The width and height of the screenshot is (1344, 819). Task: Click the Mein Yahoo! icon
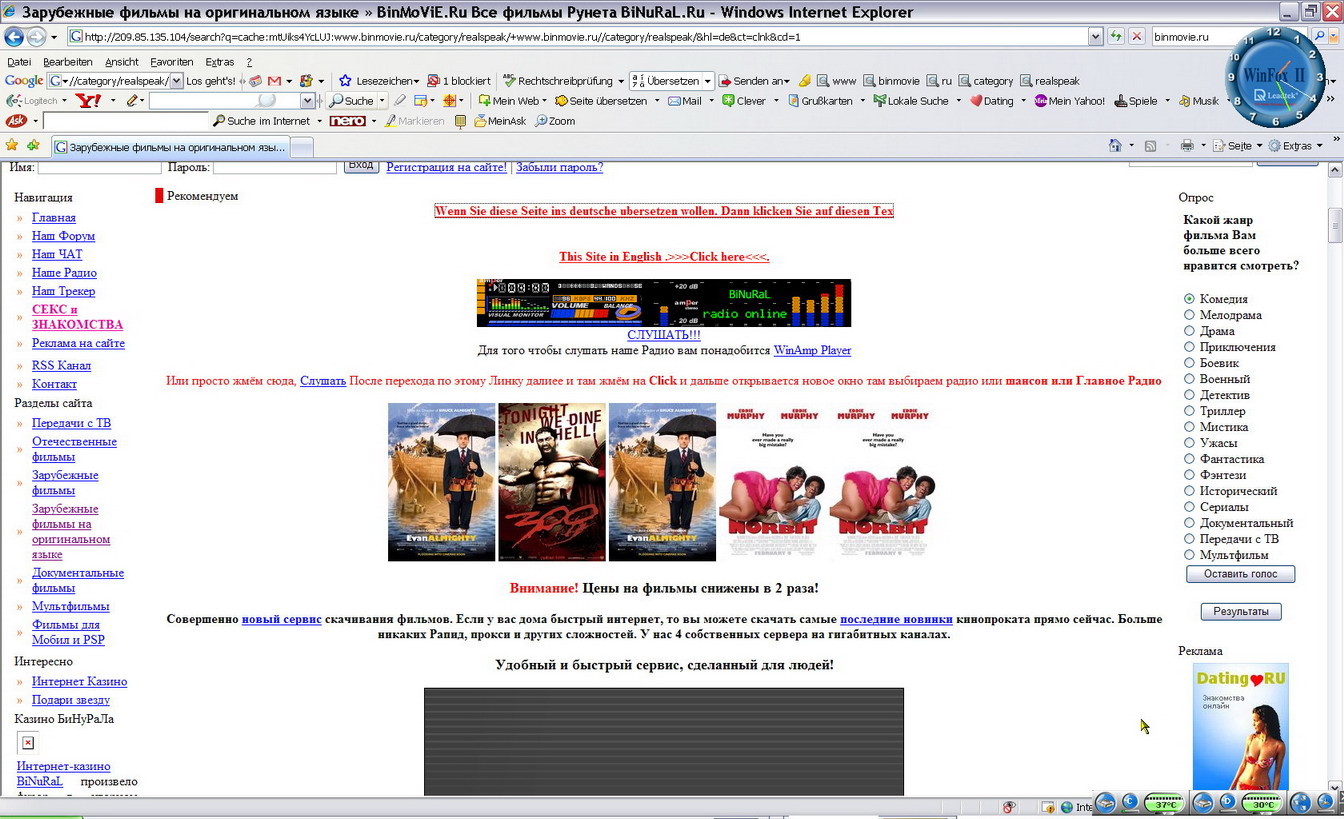pyautogui.click(x=1069, y=101)
